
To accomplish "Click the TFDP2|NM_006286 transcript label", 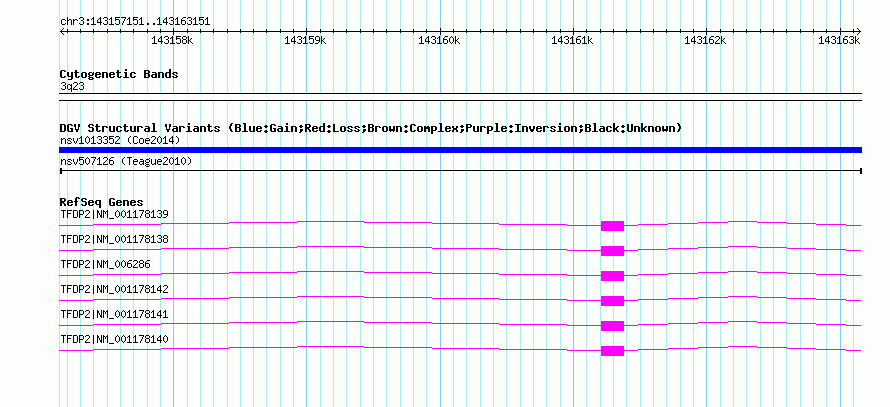I will tap(106, 264).
